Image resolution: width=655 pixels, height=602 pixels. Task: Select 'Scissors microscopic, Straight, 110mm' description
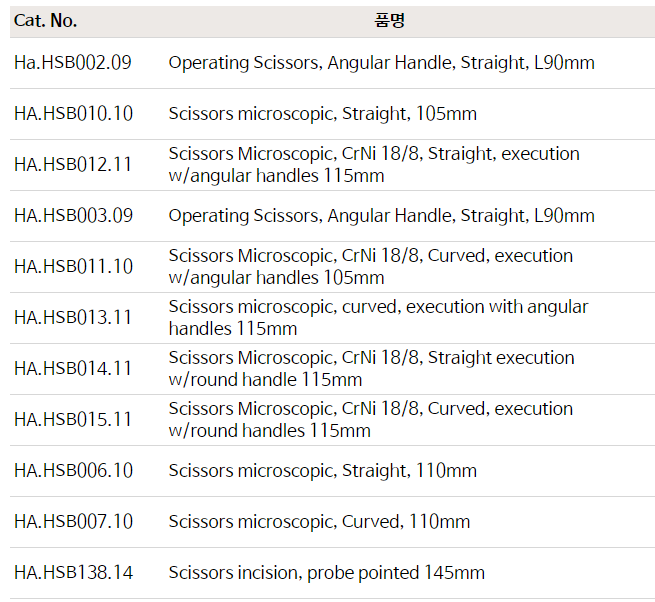coord(322,471)
